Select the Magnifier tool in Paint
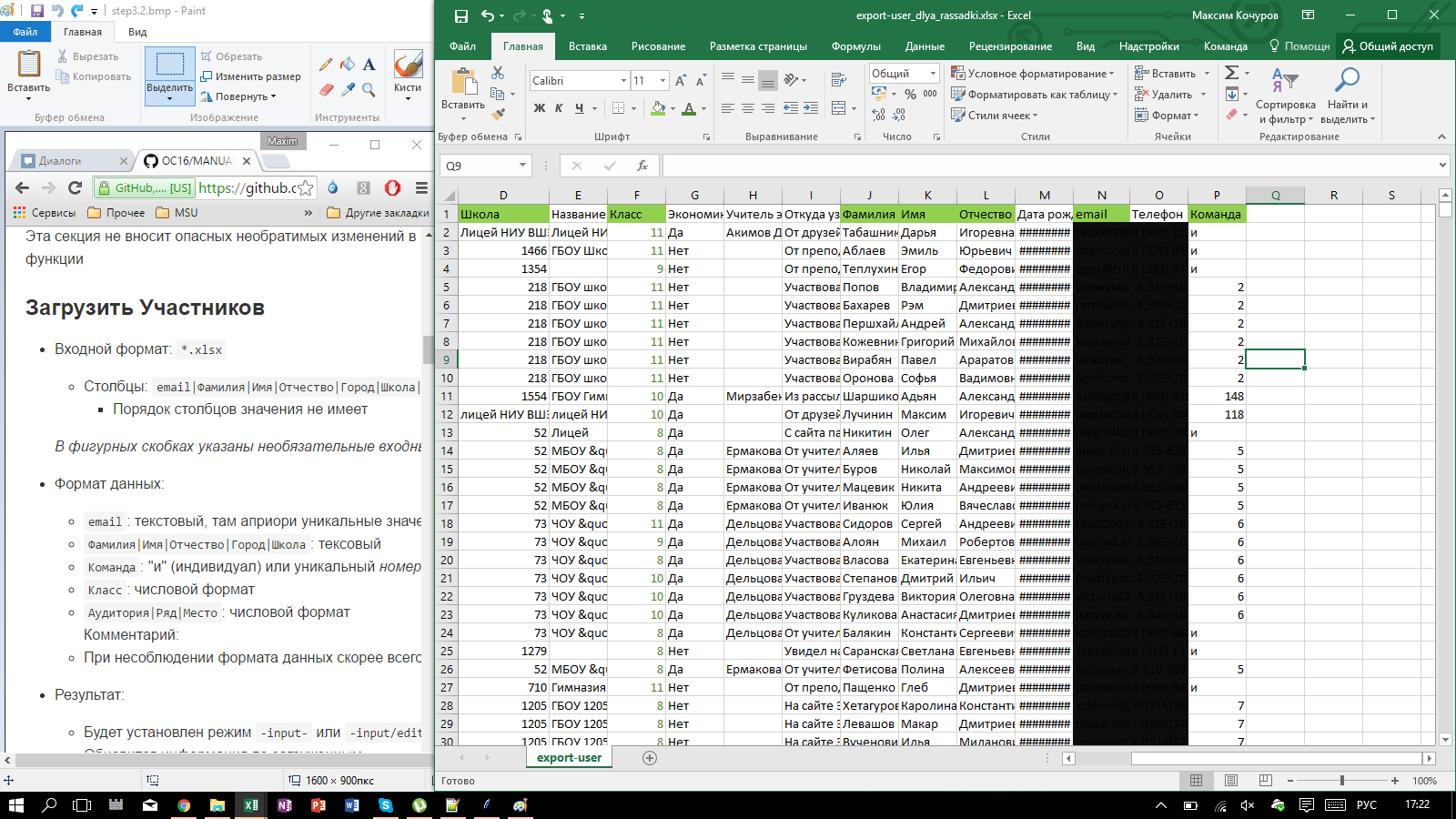The image size is (1456, 819). point(369,89)
